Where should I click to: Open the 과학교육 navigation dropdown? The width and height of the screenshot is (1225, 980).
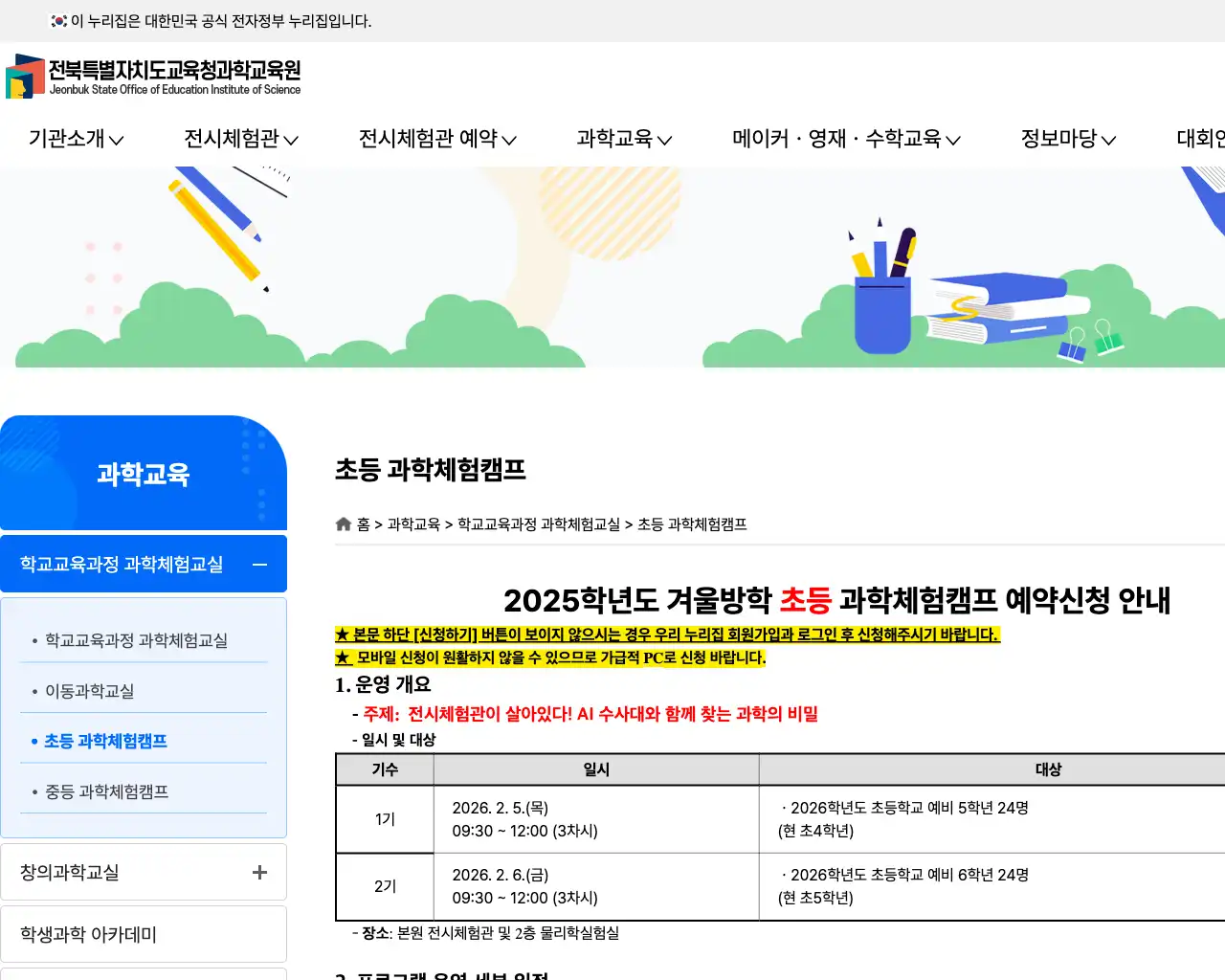click(x=622, y=139)
